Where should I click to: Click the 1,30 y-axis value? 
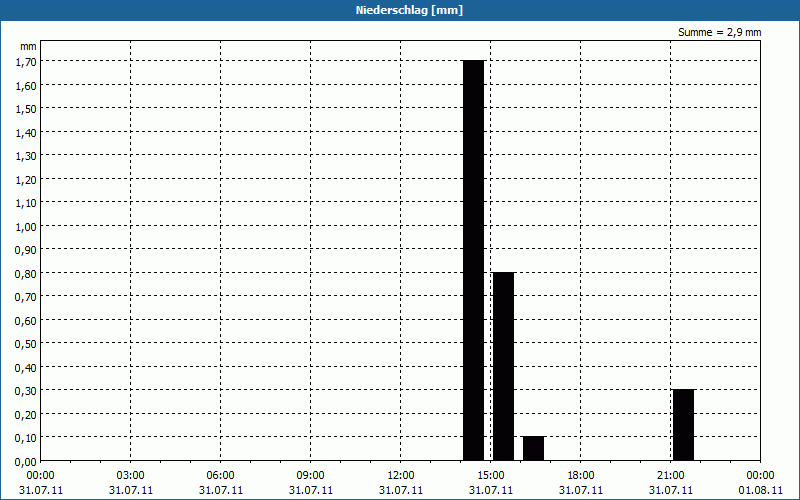pyautogui.click(x=26, y=156)
